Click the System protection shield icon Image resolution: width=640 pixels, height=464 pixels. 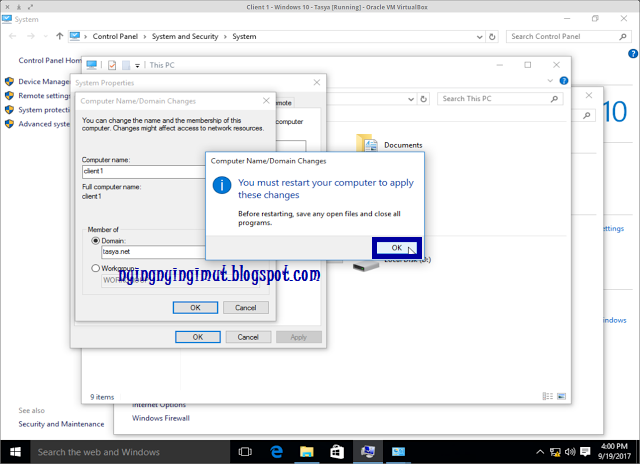point(9,110)
